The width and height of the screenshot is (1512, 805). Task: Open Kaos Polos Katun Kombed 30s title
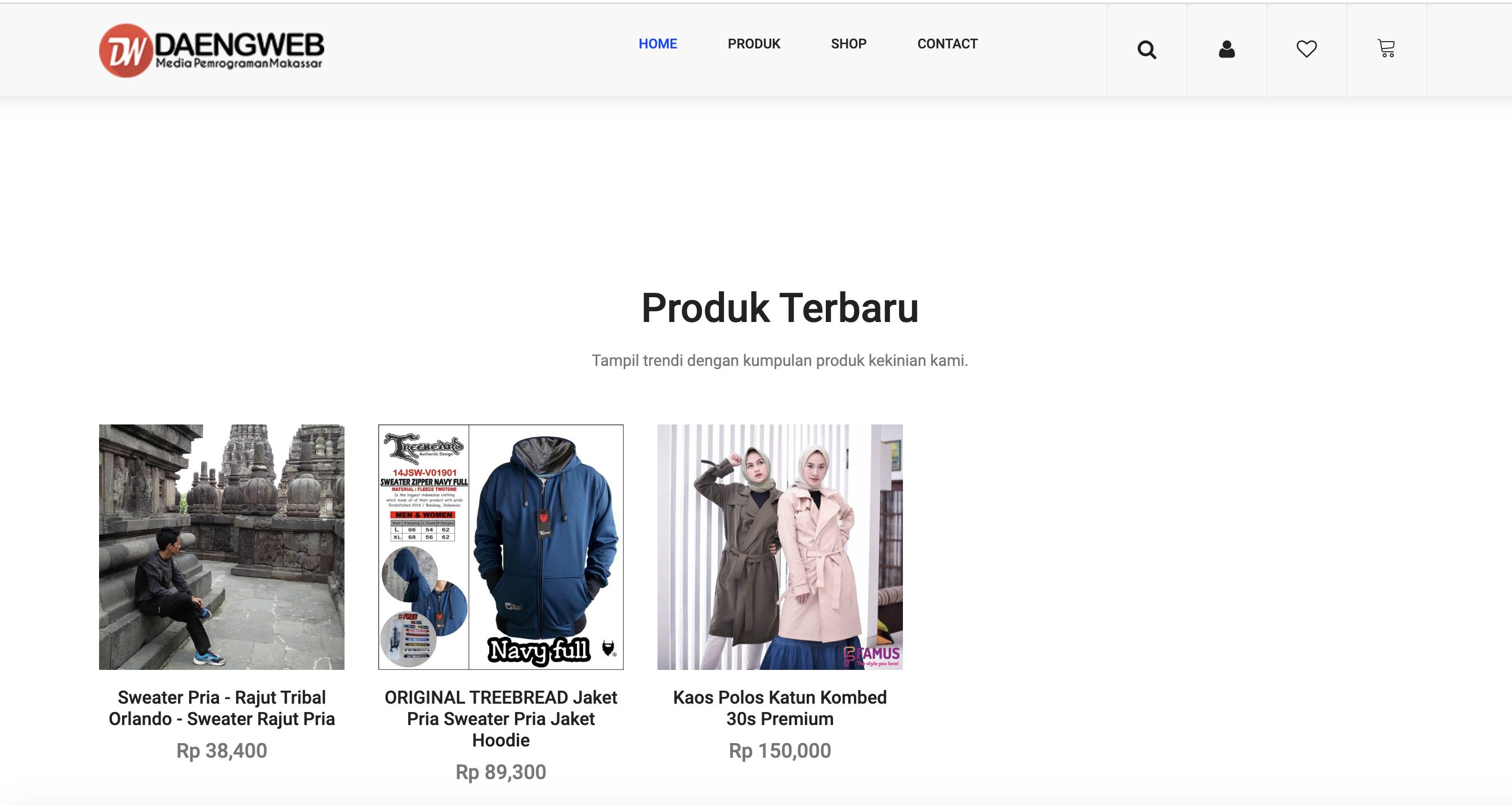[x=780, y=708]
